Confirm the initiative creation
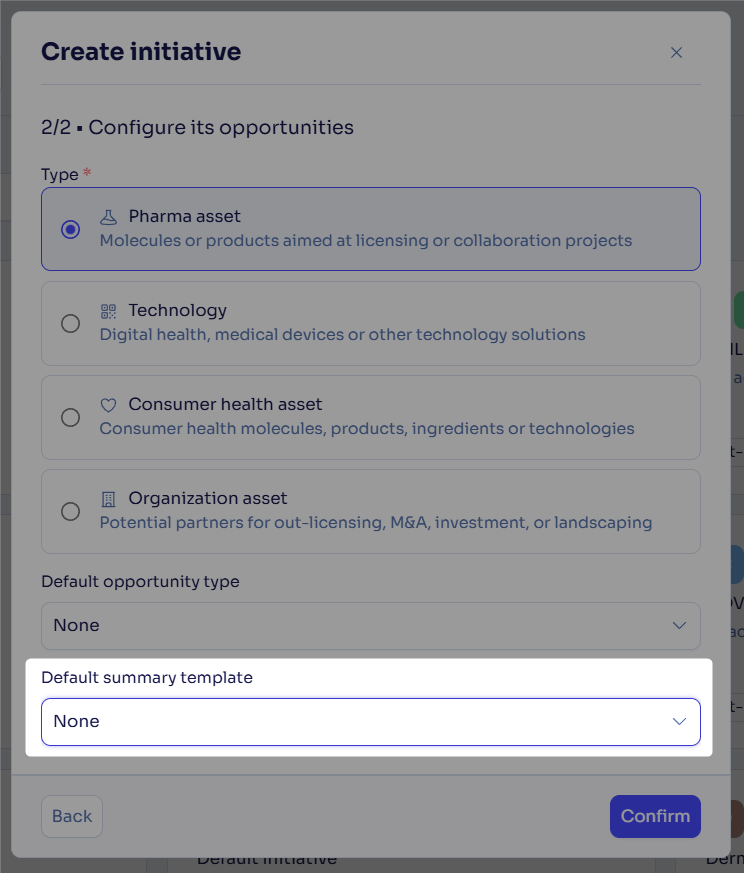This screenshot has height=873, width=744. pyautogui.click(x=655, y=816)
